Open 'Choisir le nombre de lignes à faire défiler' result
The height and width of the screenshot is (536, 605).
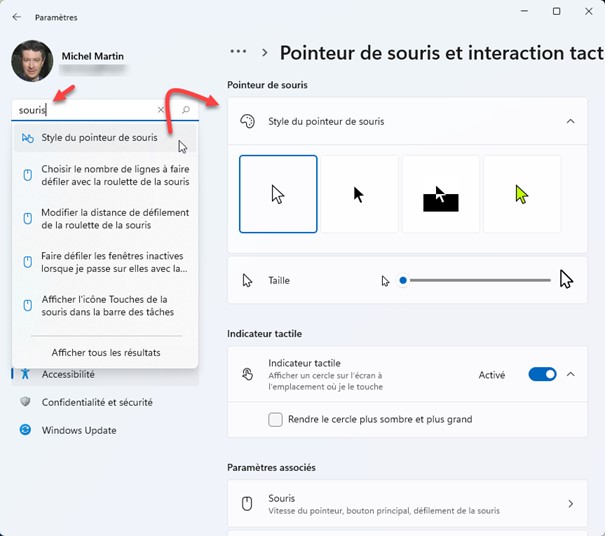click(x=105, y=175)
